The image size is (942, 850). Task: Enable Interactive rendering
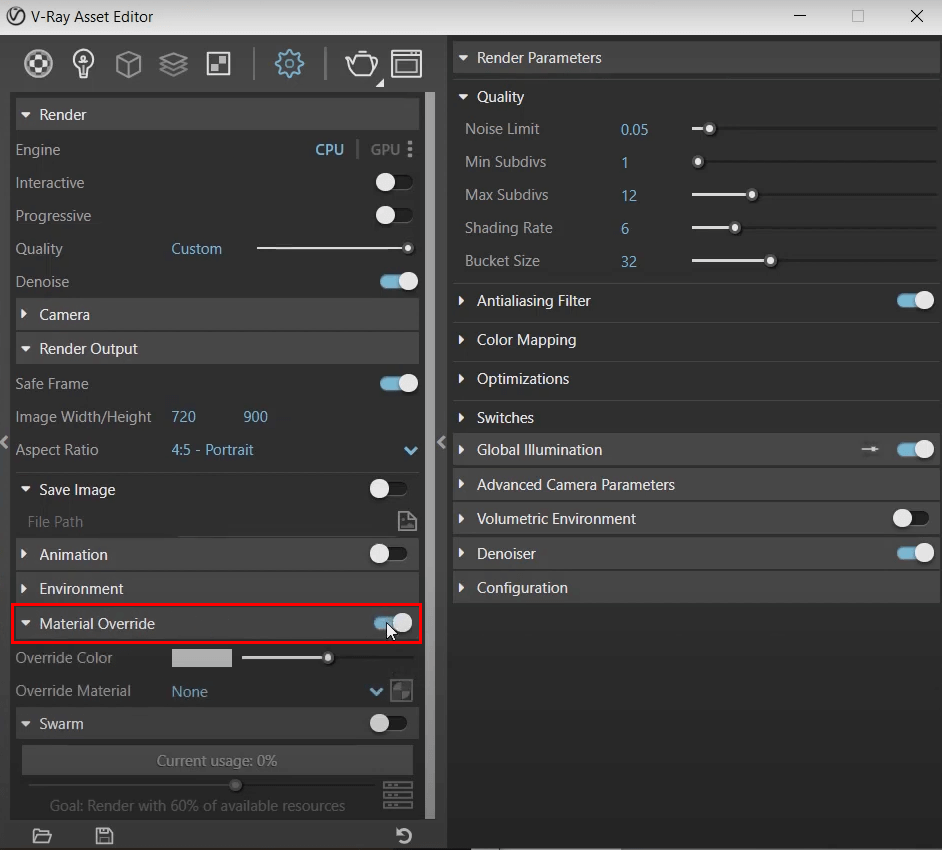(394, 182)
